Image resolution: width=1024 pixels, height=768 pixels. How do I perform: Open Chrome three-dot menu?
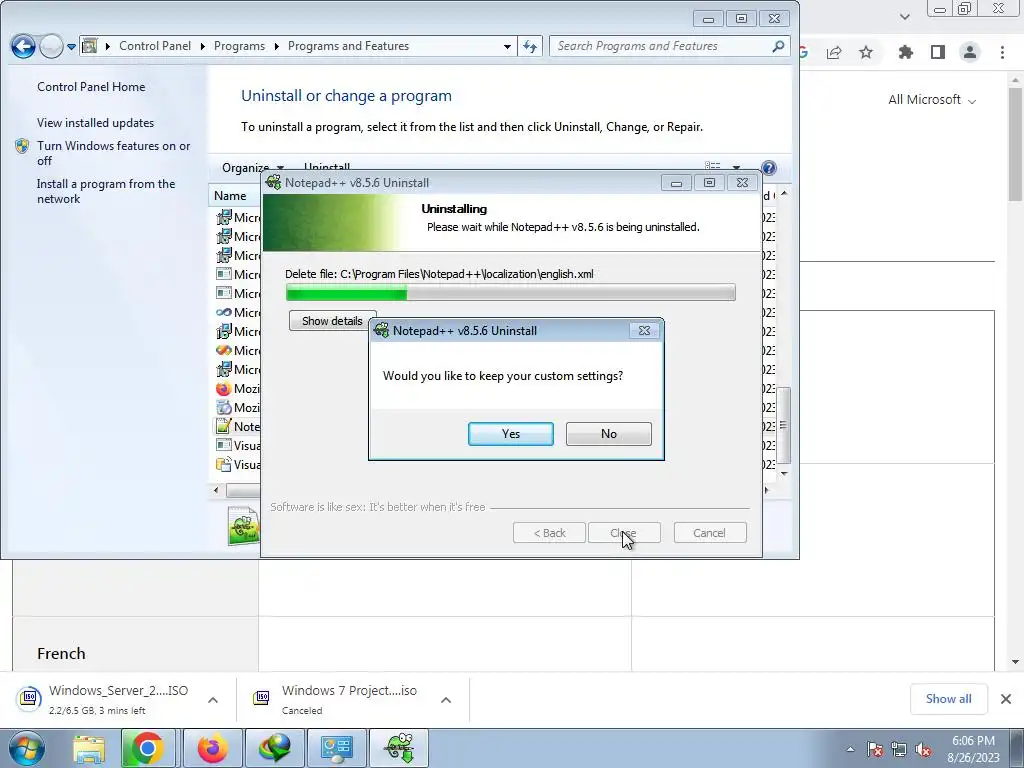[x=1002, y=52]
